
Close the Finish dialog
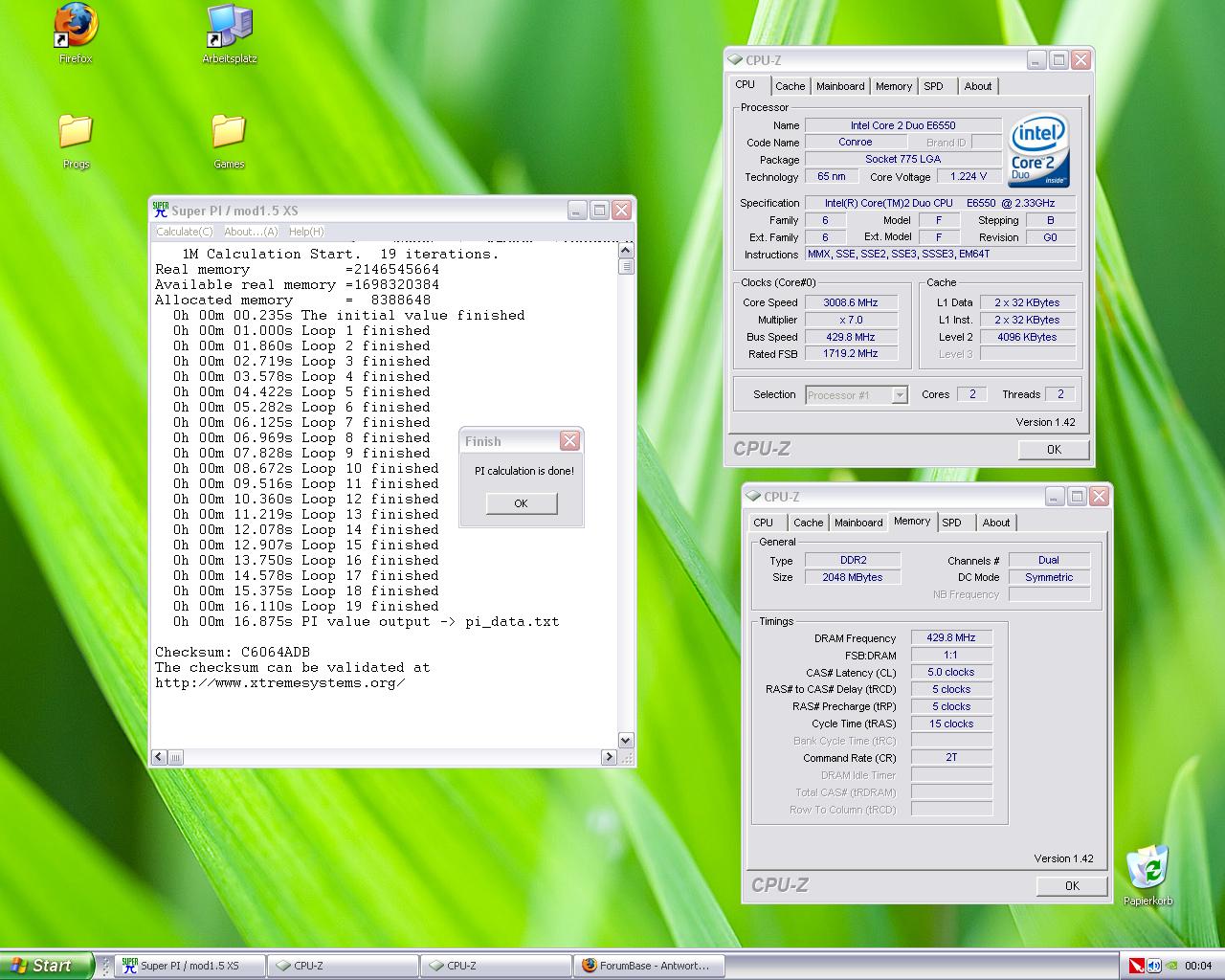click(569, 440)
